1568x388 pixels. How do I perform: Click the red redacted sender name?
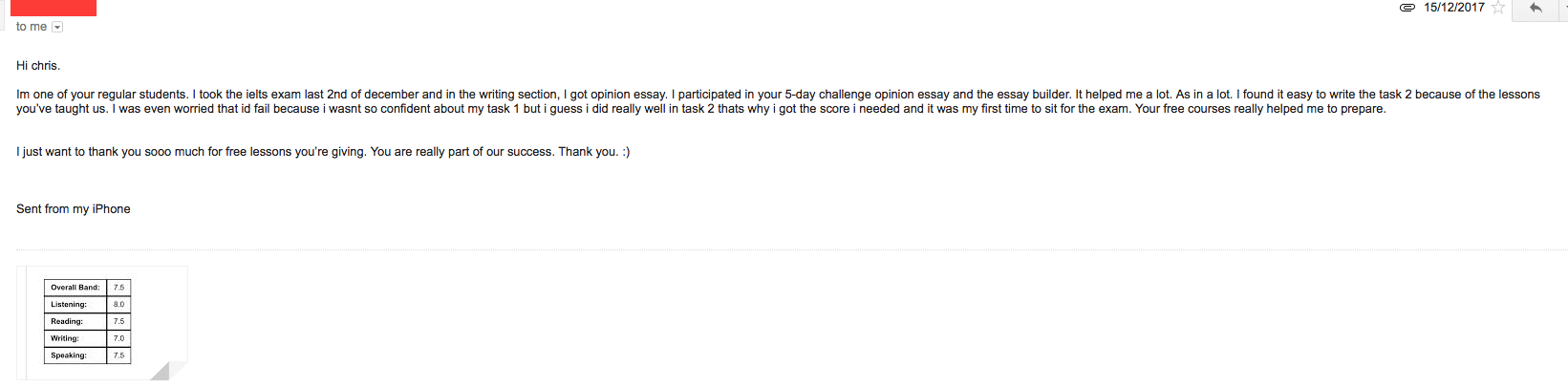click(x=54, y=8)
